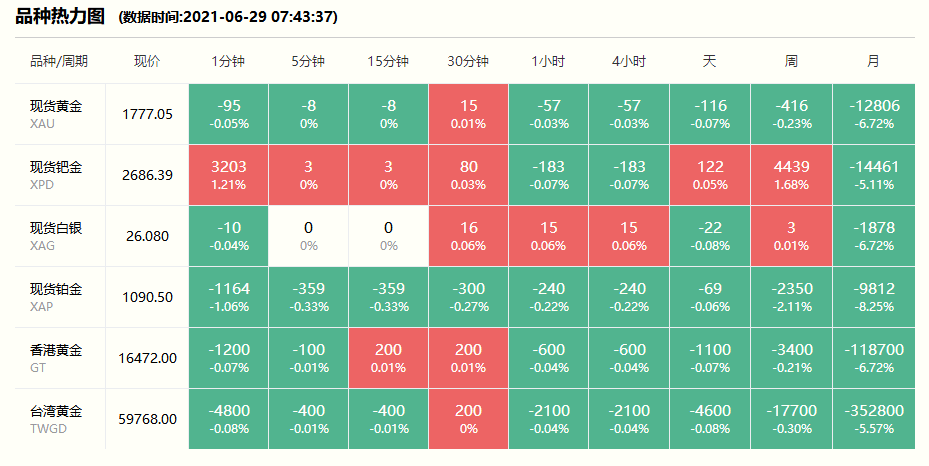Select the -118700 monthly cell for 香港黄金
Image resolution: width=929 pixels, height=466 pixels.
pyautogui.click(x=873, y=358)
